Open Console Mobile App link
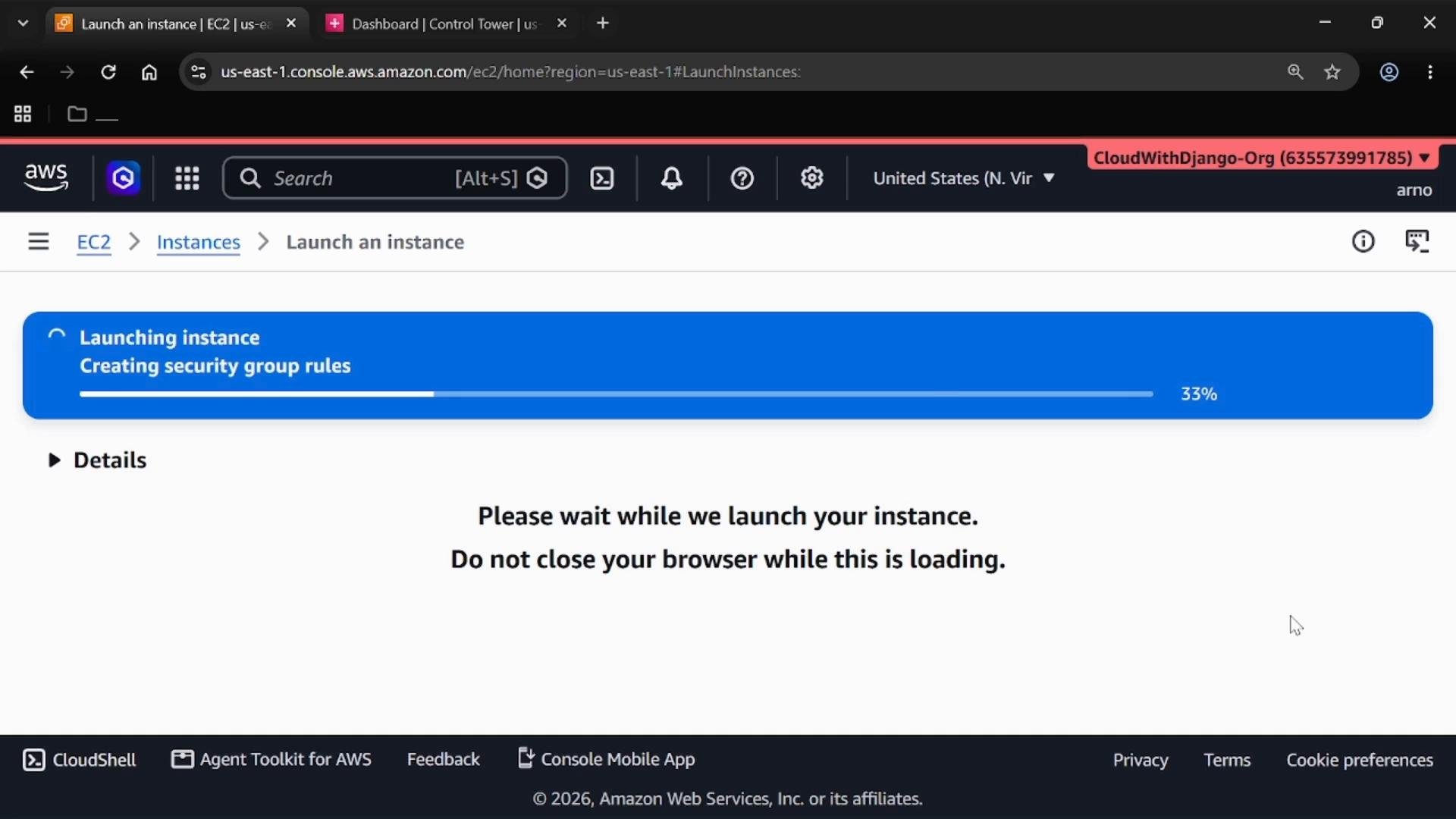The height and width of the screenshot is (819, 1456). coord(606,759)
